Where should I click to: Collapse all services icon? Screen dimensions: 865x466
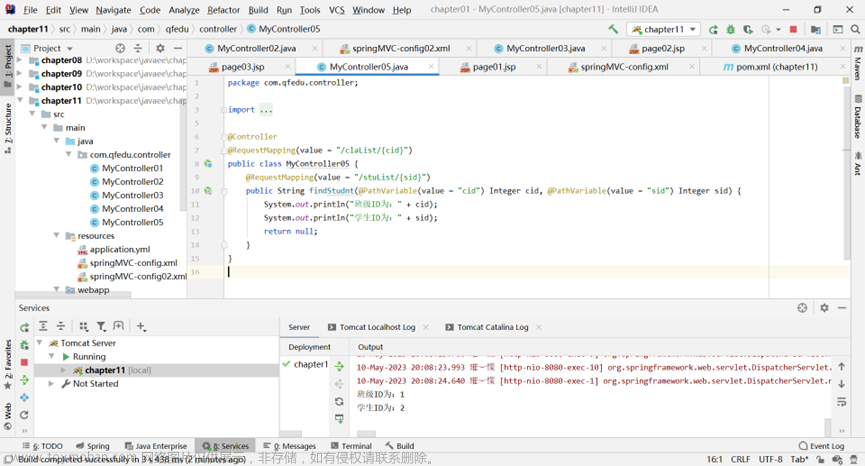click(x=61, y=326)
